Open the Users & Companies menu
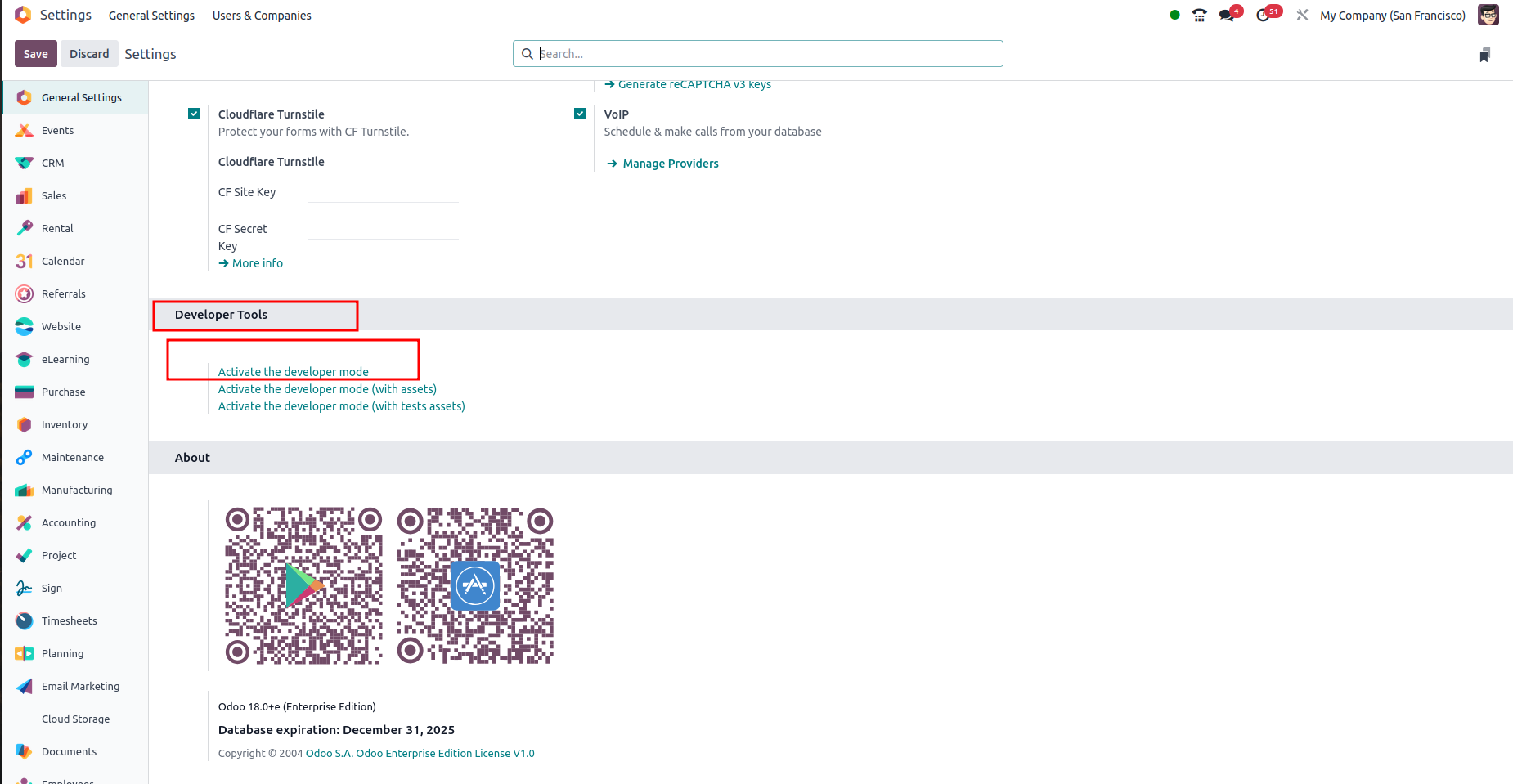The width and height of the screenshot is (1513, 784). coord(262,16)
